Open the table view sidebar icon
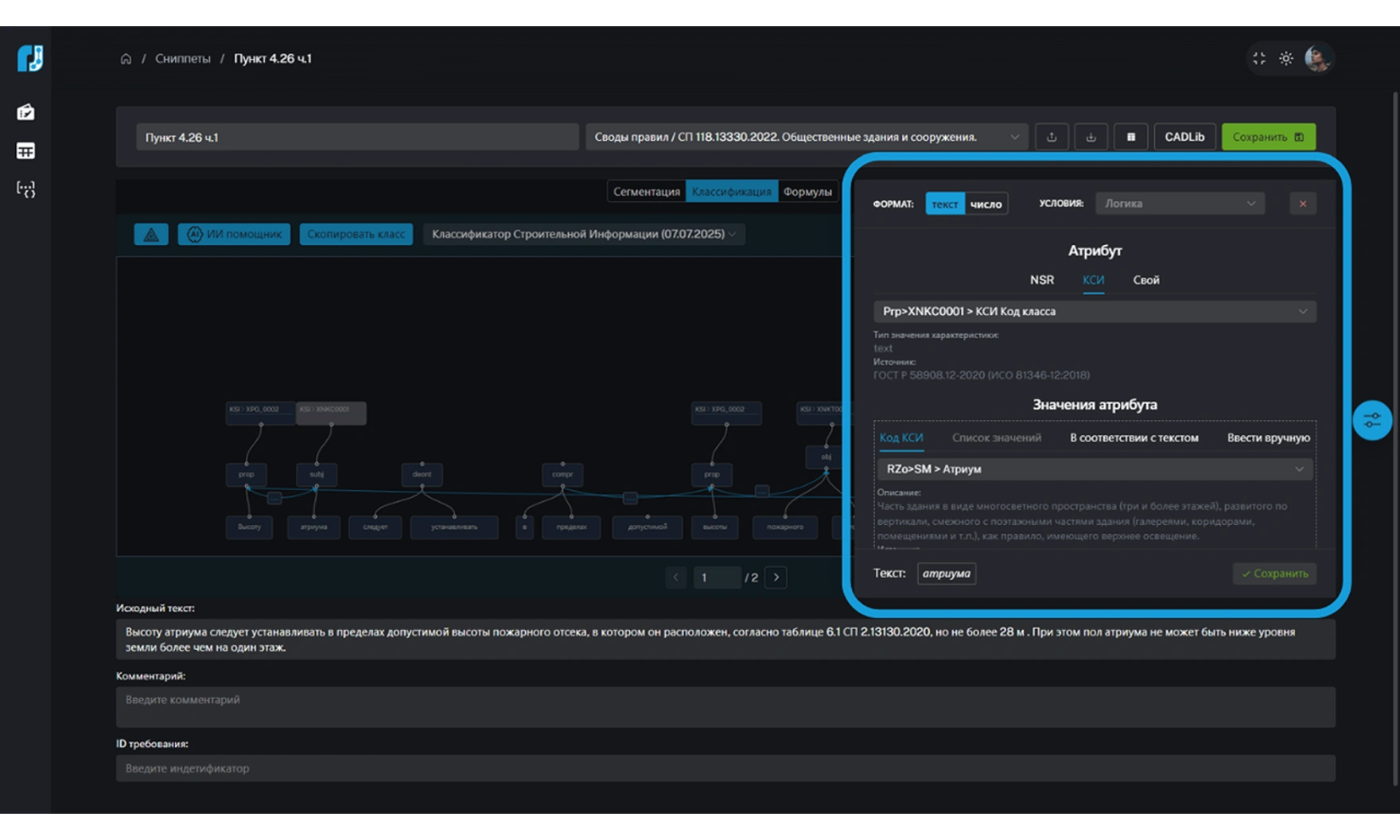 point(25,151)
